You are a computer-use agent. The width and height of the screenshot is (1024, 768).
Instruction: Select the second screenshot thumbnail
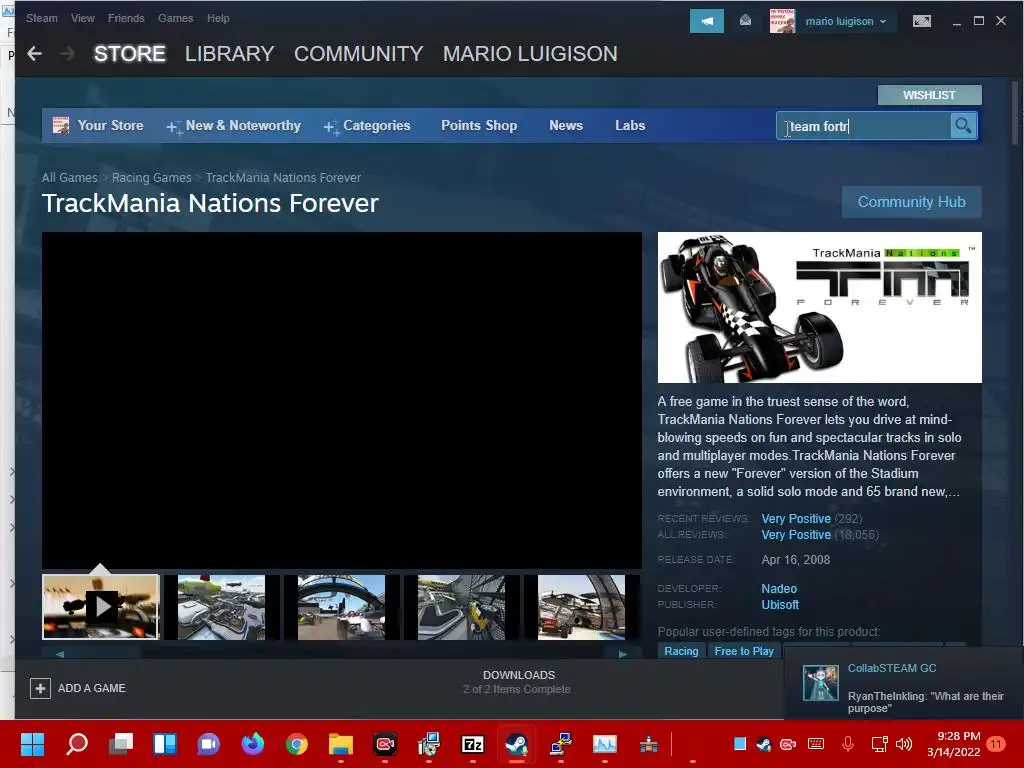[221, 607]
